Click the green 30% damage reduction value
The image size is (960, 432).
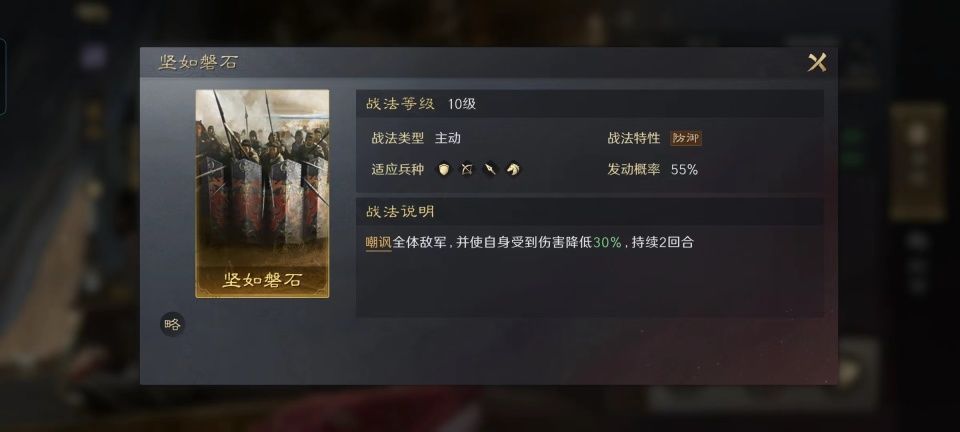[607, 242]
